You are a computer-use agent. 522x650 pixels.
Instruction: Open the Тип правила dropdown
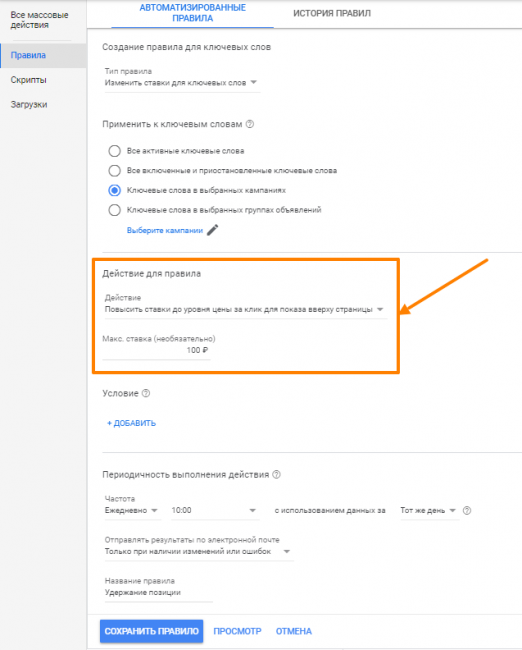pyautogui.click(x=182, y=82)
